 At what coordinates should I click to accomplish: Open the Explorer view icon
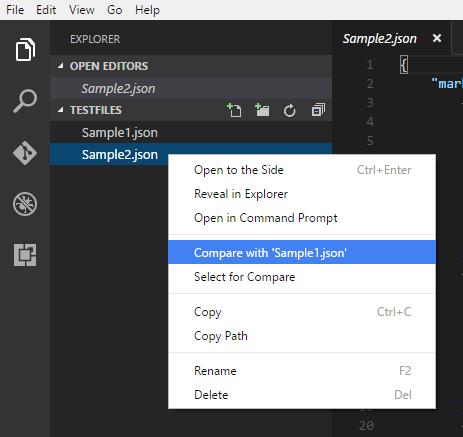point(25,49)
